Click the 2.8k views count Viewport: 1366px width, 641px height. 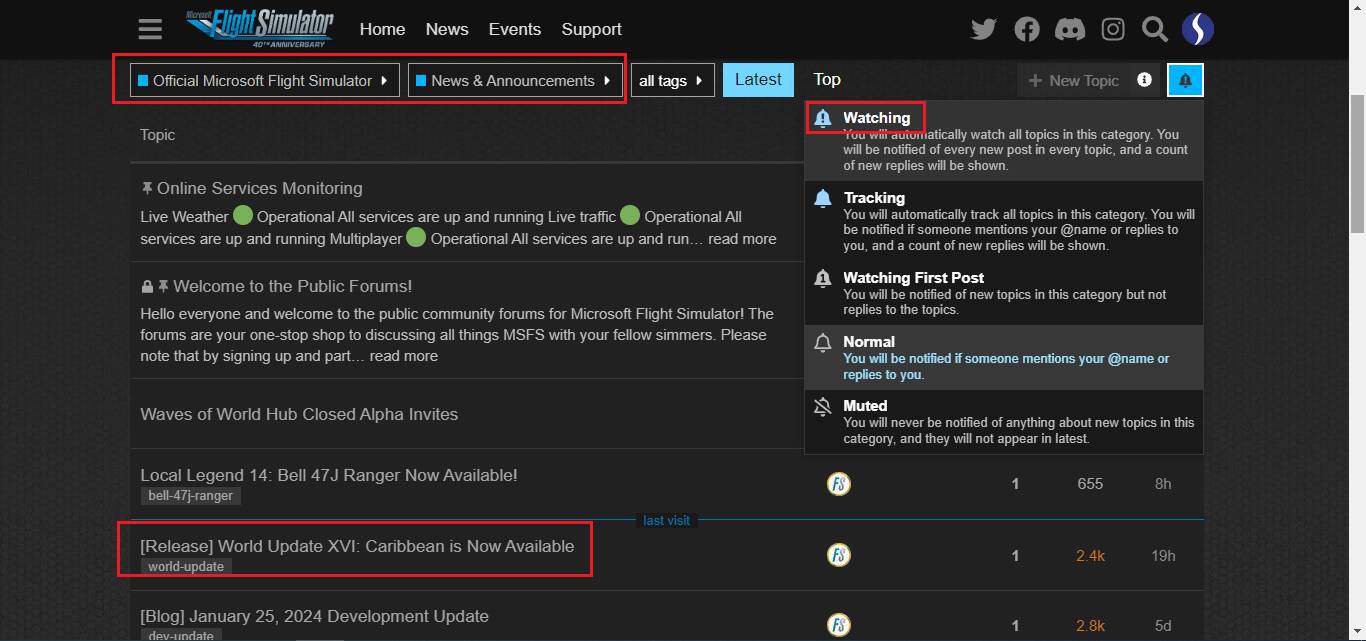point(1090,626)
